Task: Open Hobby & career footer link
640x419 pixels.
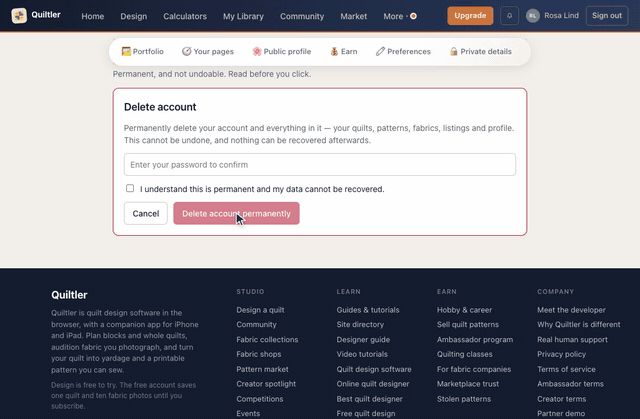Action: point(464,310)
